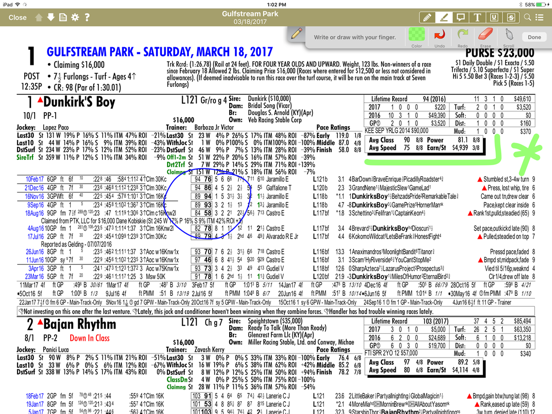
Task: Tap the Stumbled st,3-4w turn comment
Action: pyautogui.click(x=506, y=179)
